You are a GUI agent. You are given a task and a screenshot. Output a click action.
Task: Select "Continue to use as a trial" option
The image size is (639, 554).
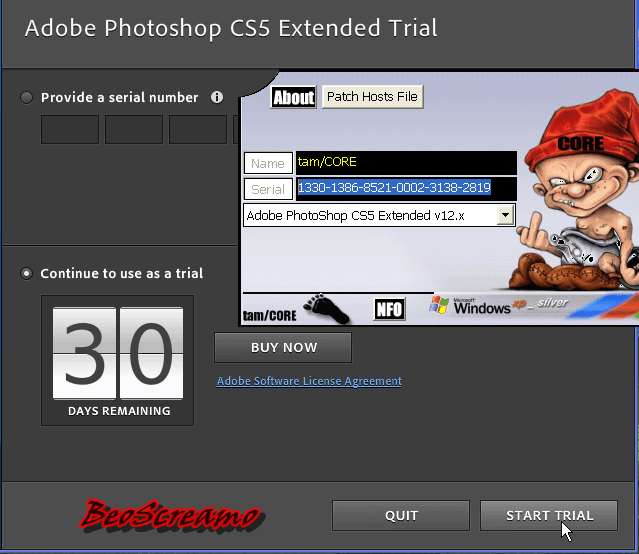pos(26,274)
